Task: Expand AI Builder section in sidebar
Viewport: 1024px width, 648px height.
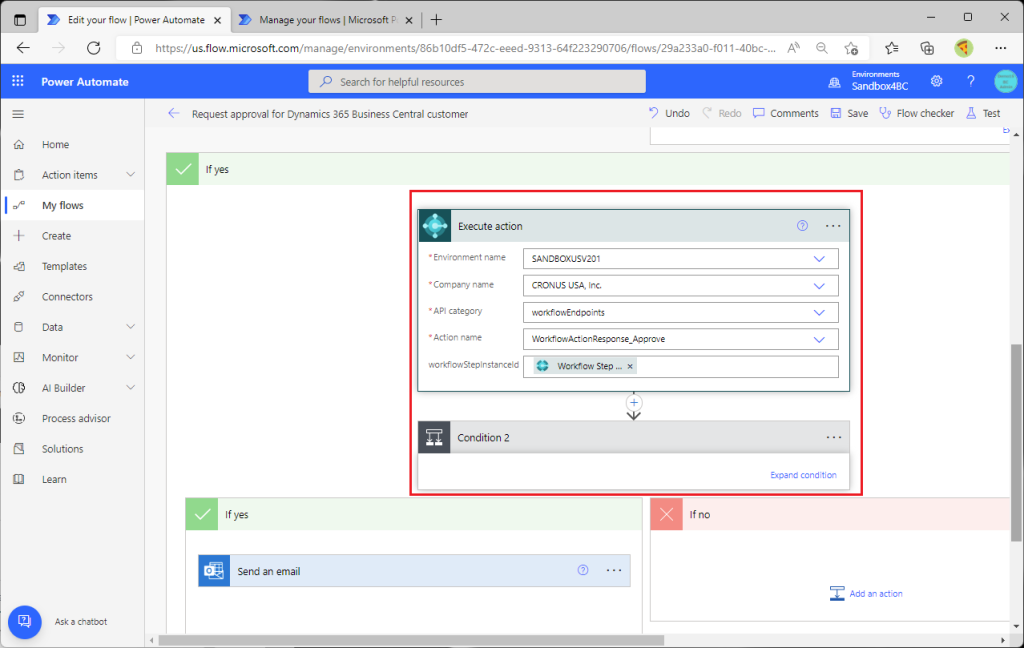Action: (131, 387)
